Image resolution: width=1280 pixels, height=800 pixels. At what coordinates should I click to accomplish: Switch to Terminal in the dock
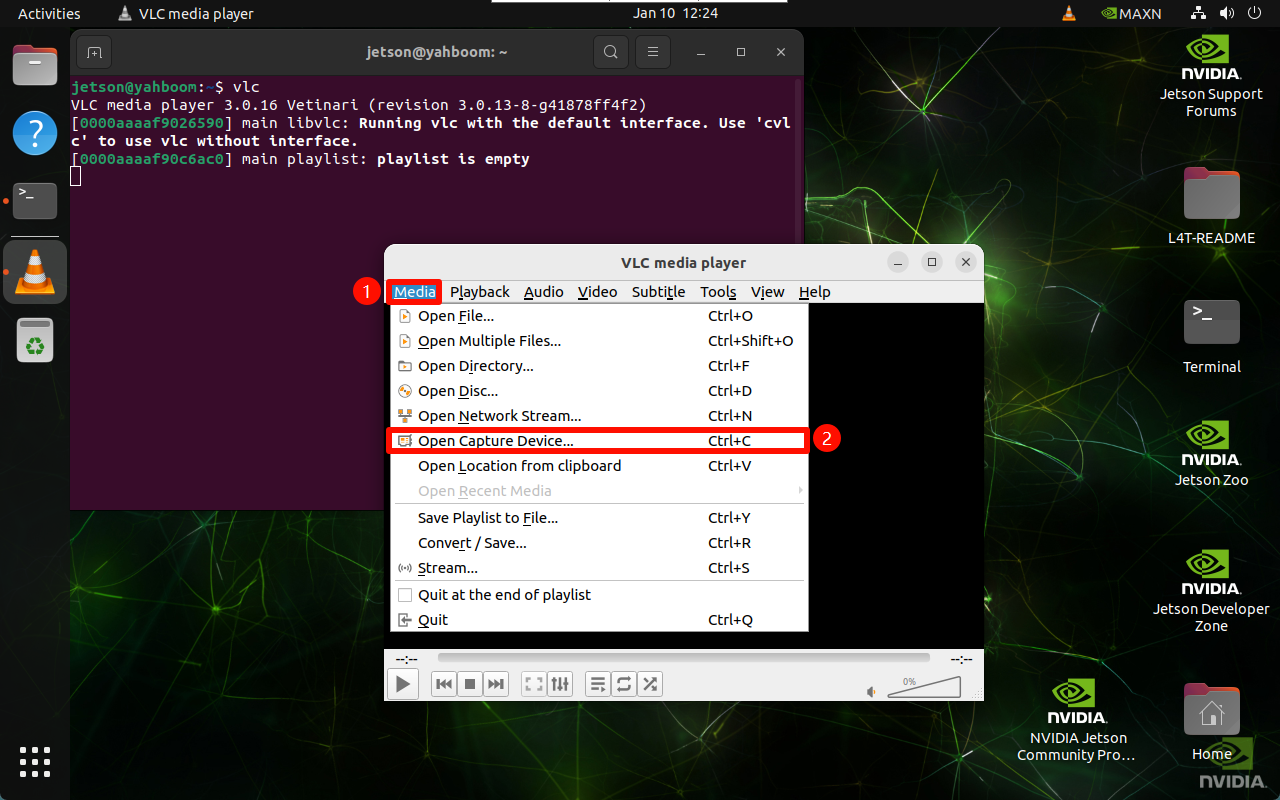point(35,201)
